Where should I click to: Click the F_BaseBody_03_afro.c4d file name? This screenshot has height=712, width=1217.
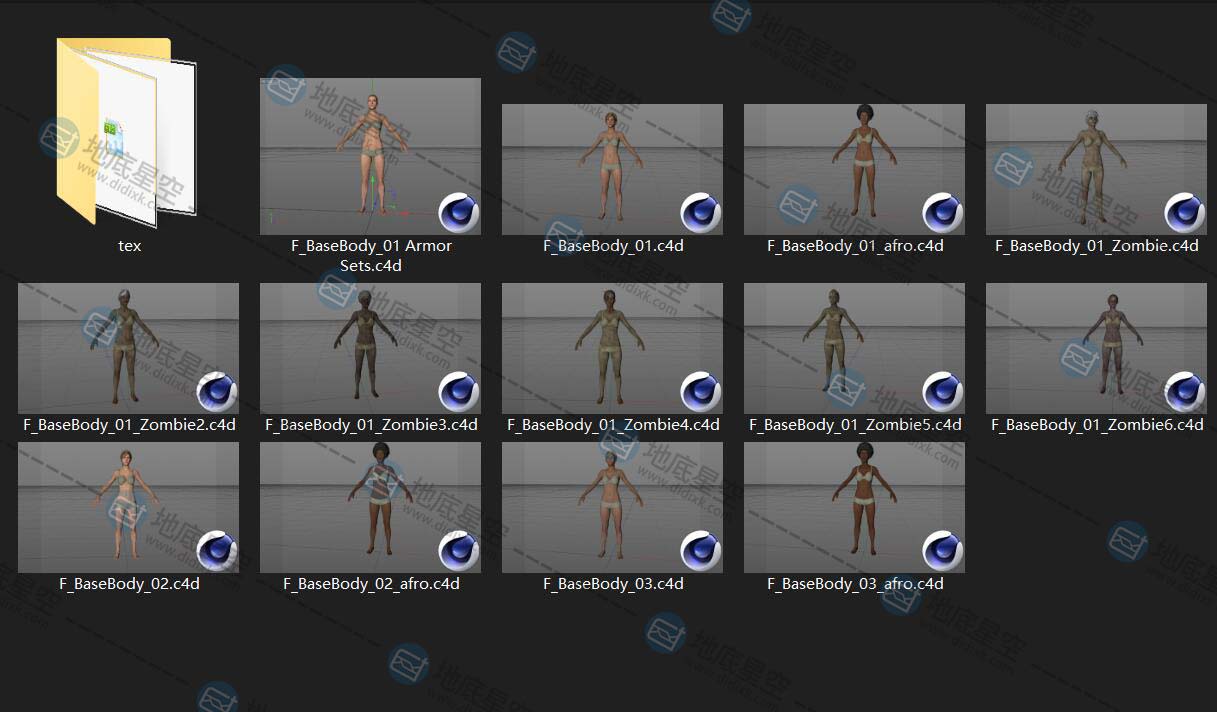click(855, 584)
